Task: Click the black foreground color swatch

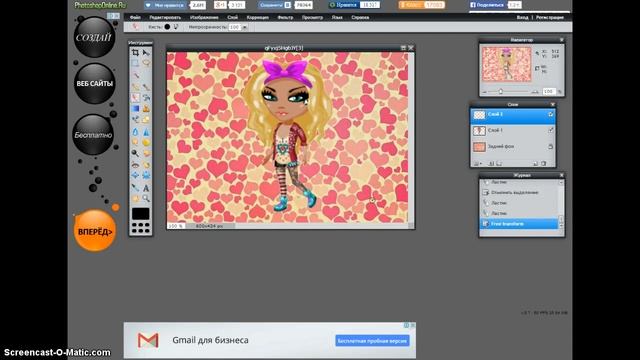Action: point(140,213)
